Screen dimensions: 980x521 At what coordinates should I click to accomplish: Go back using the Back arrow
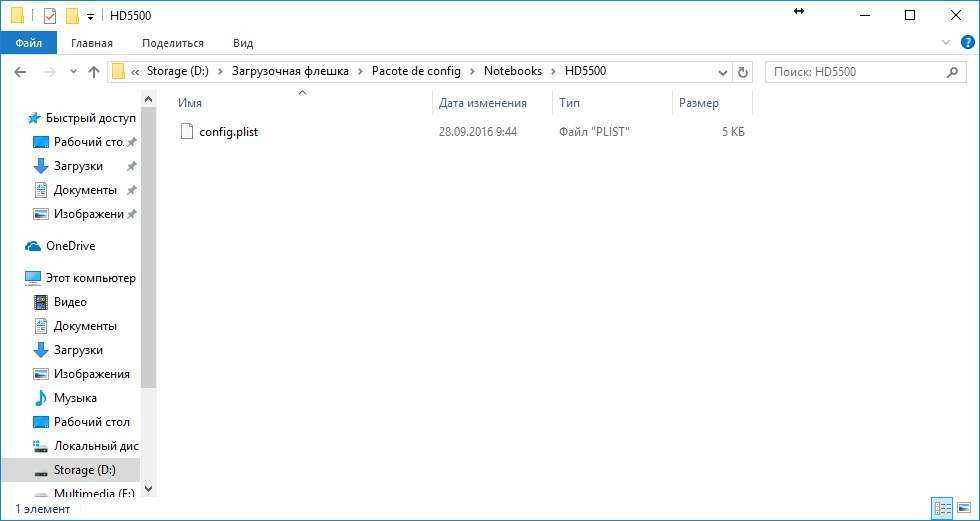coord(20,72)
